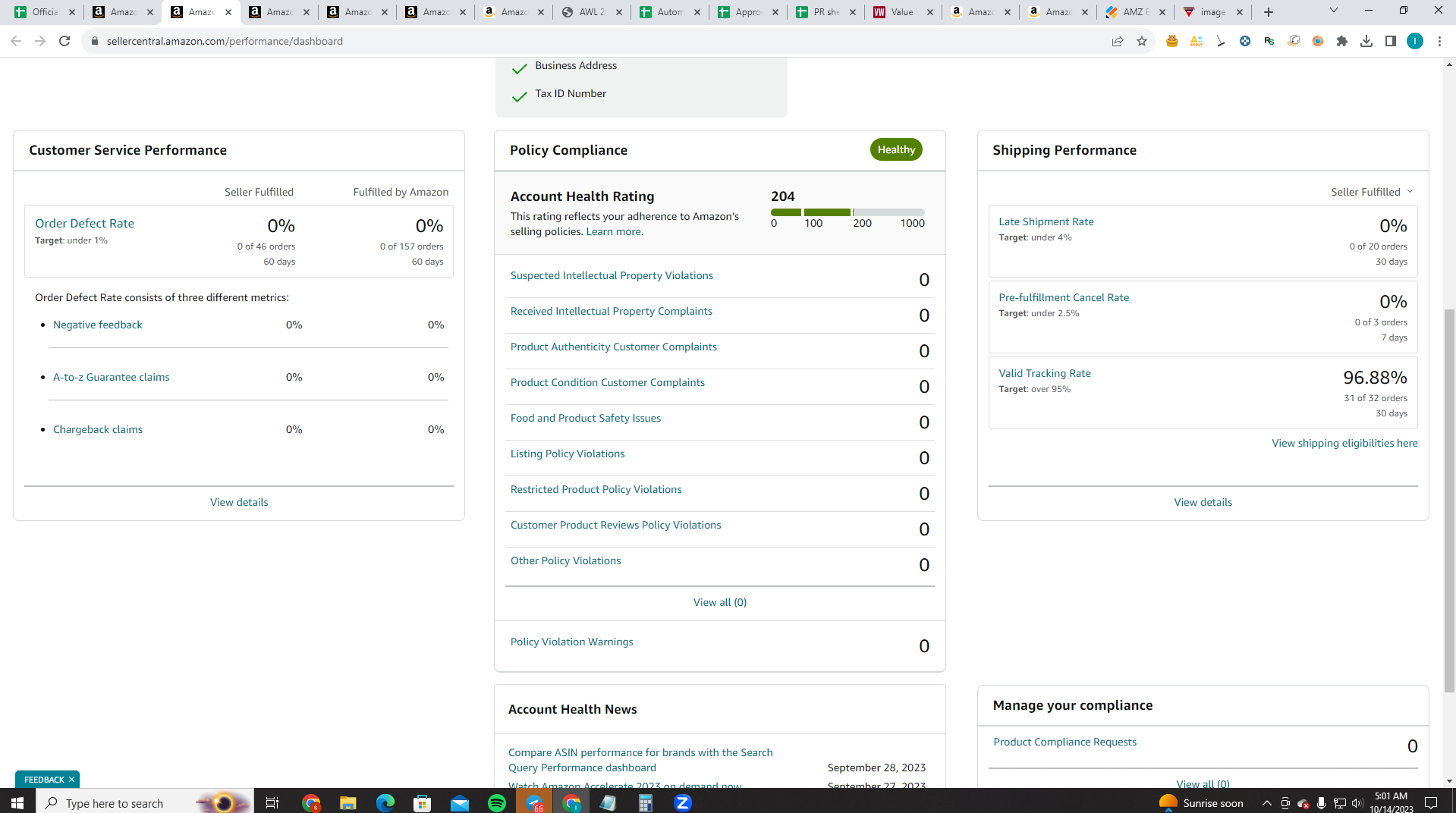The width and height of the screenshot is (1456, 813).
Task: Open the Seller Fulfilled shipping dropdown
Action: pyautogui.click(x=1372, y=192)
